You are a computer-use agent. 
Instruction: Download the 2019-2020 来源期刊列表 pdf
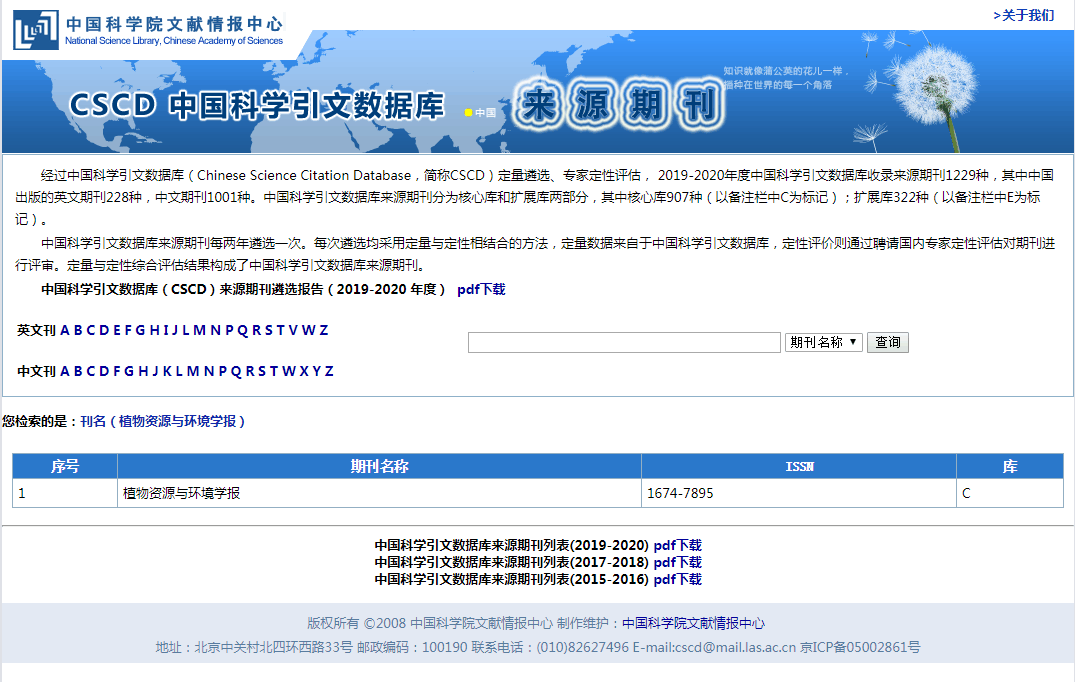677,545
